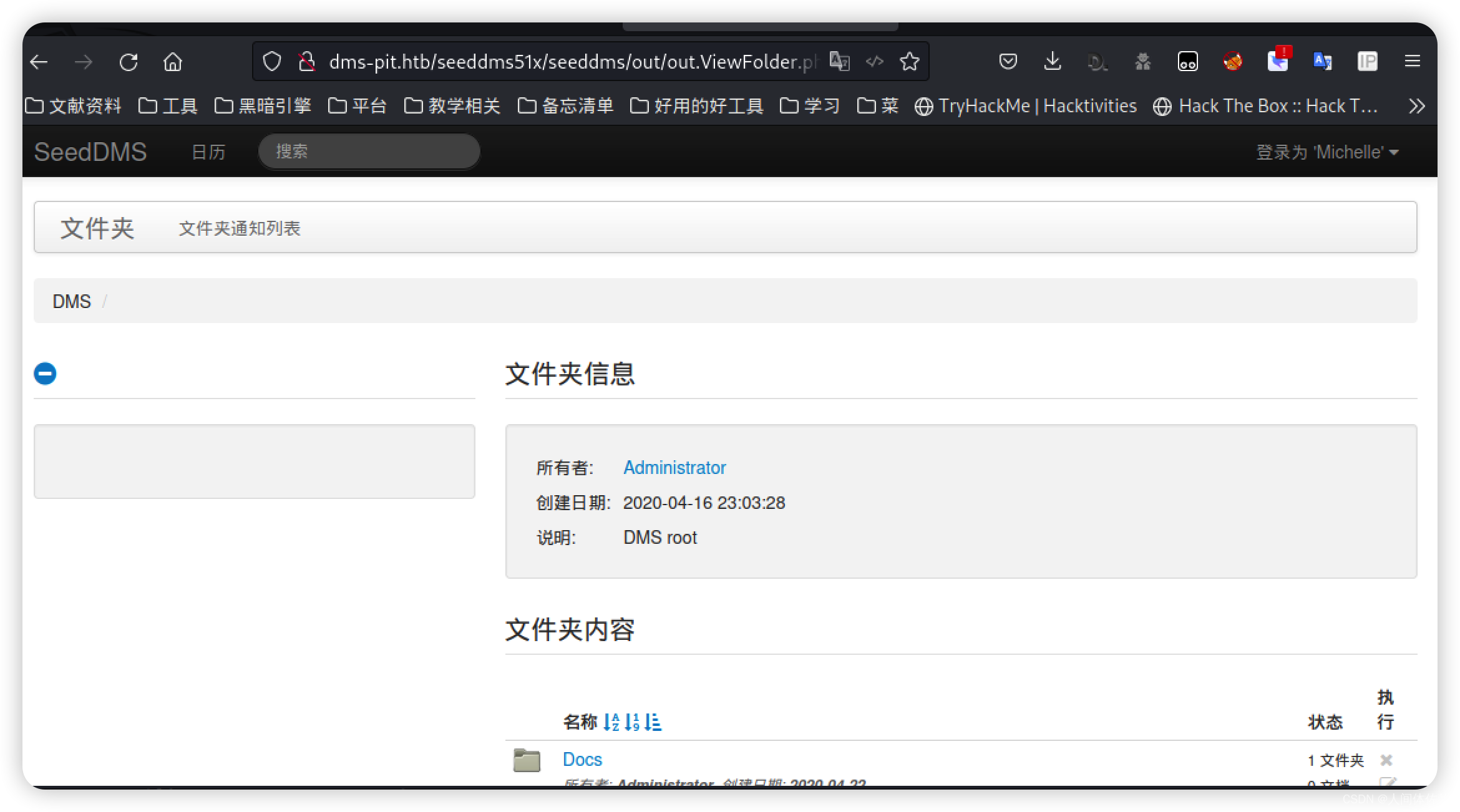Bookmark this page with the star icon

[910, 61]
